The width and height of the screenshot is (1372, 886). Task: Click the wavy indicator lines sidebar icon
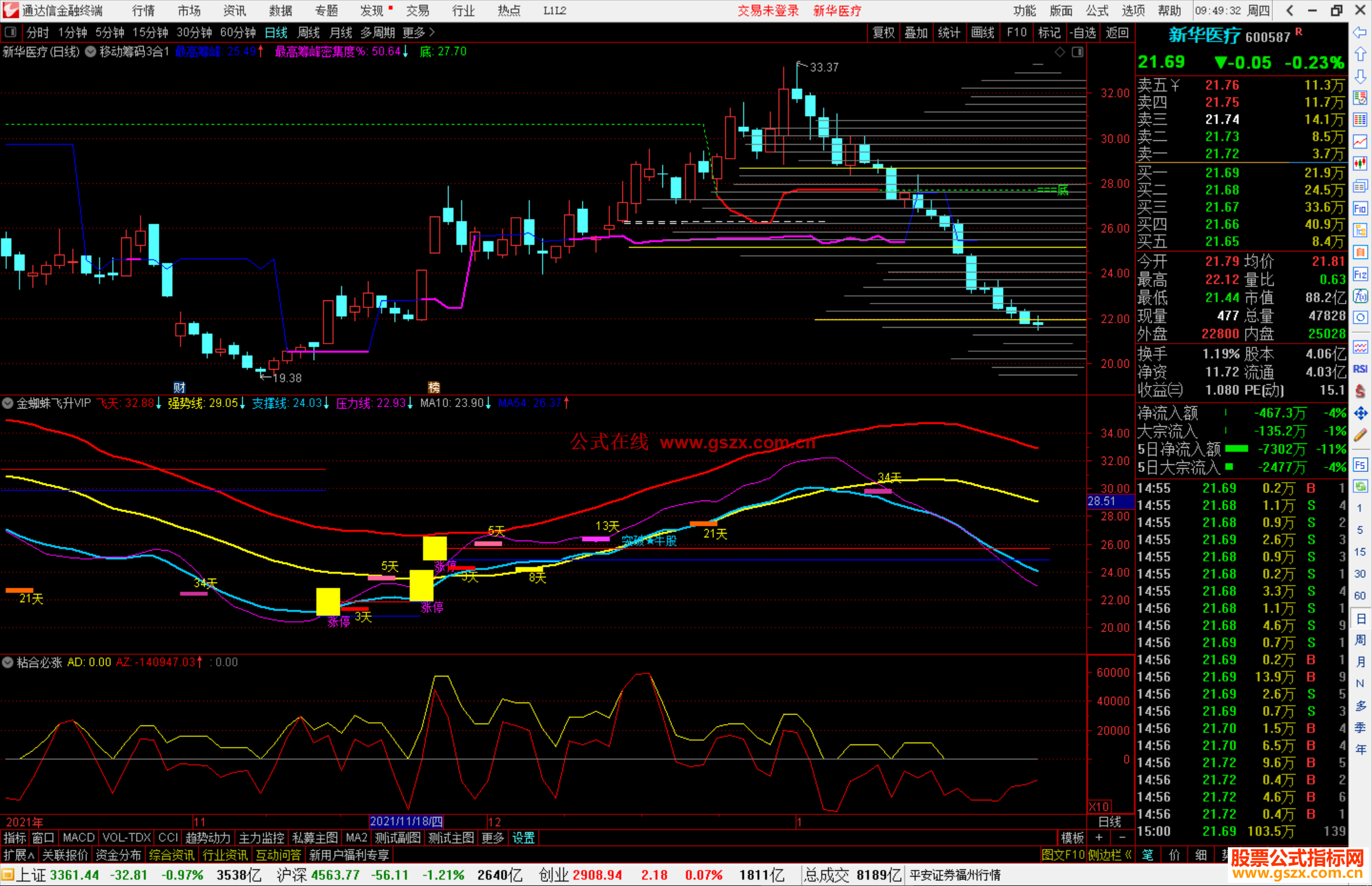1360,347
